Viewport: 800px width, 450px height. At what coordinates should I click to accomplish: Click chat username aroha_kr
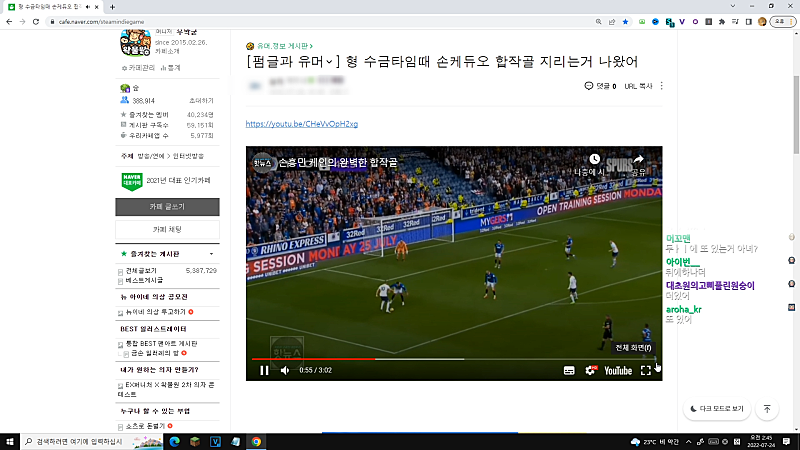[x=684, y=309]
